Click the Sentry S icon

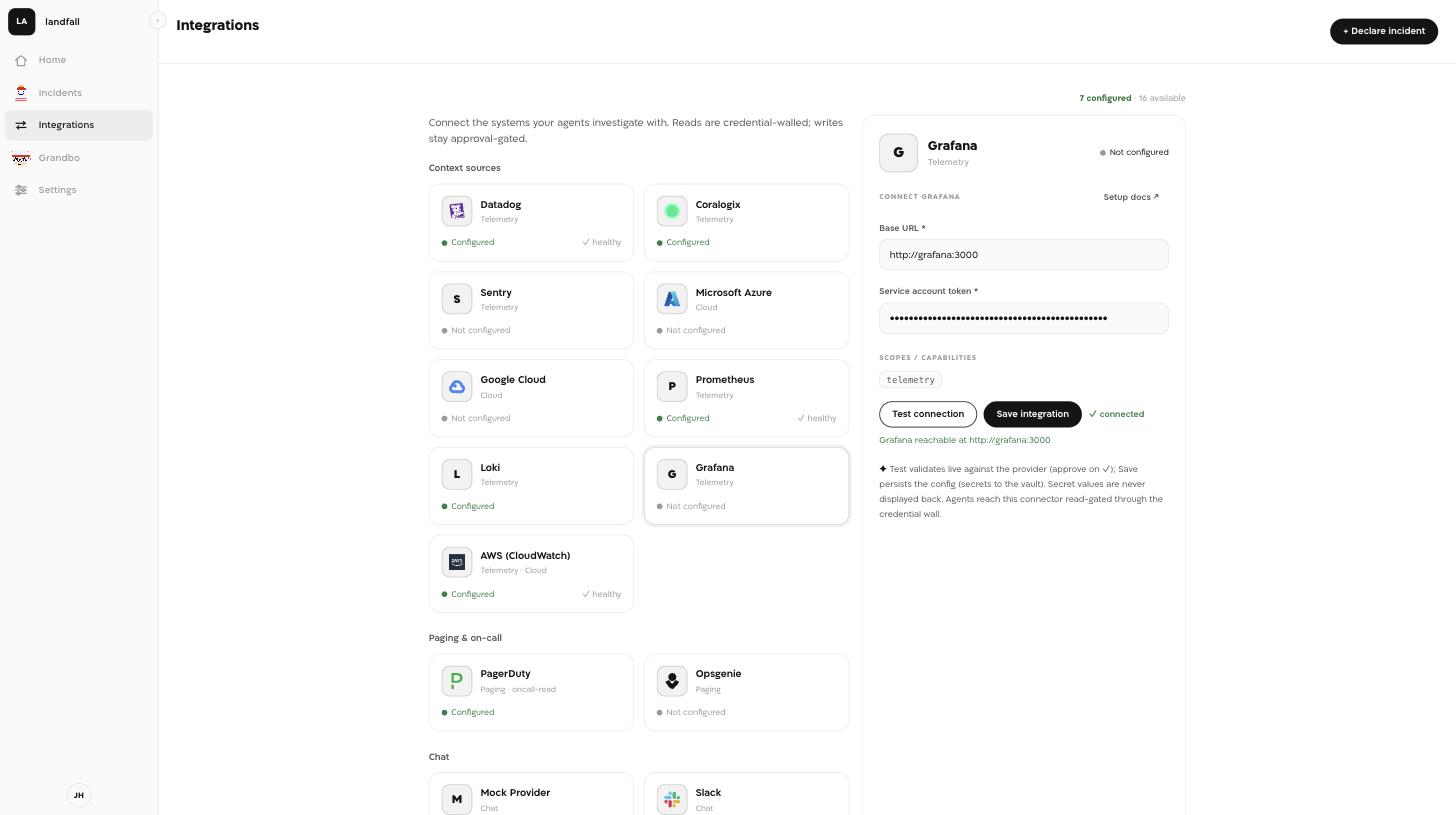pyautogui.click(x=457, y=299)
